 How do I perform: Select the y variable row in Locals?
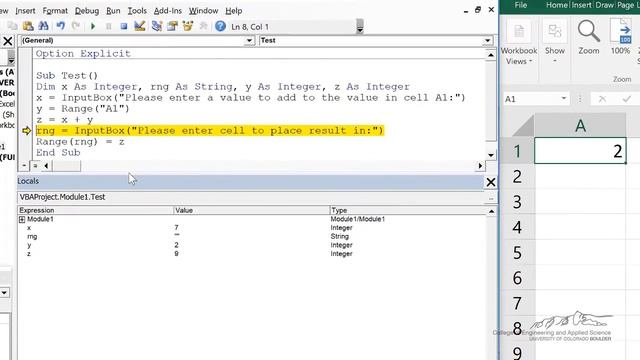tap(252, 245)
